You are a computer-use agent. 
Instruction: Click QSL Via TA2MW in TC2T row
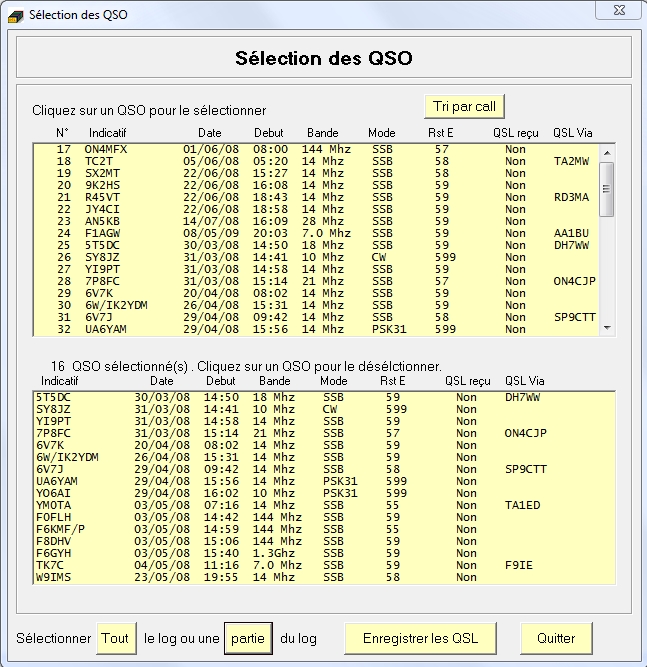571,161
